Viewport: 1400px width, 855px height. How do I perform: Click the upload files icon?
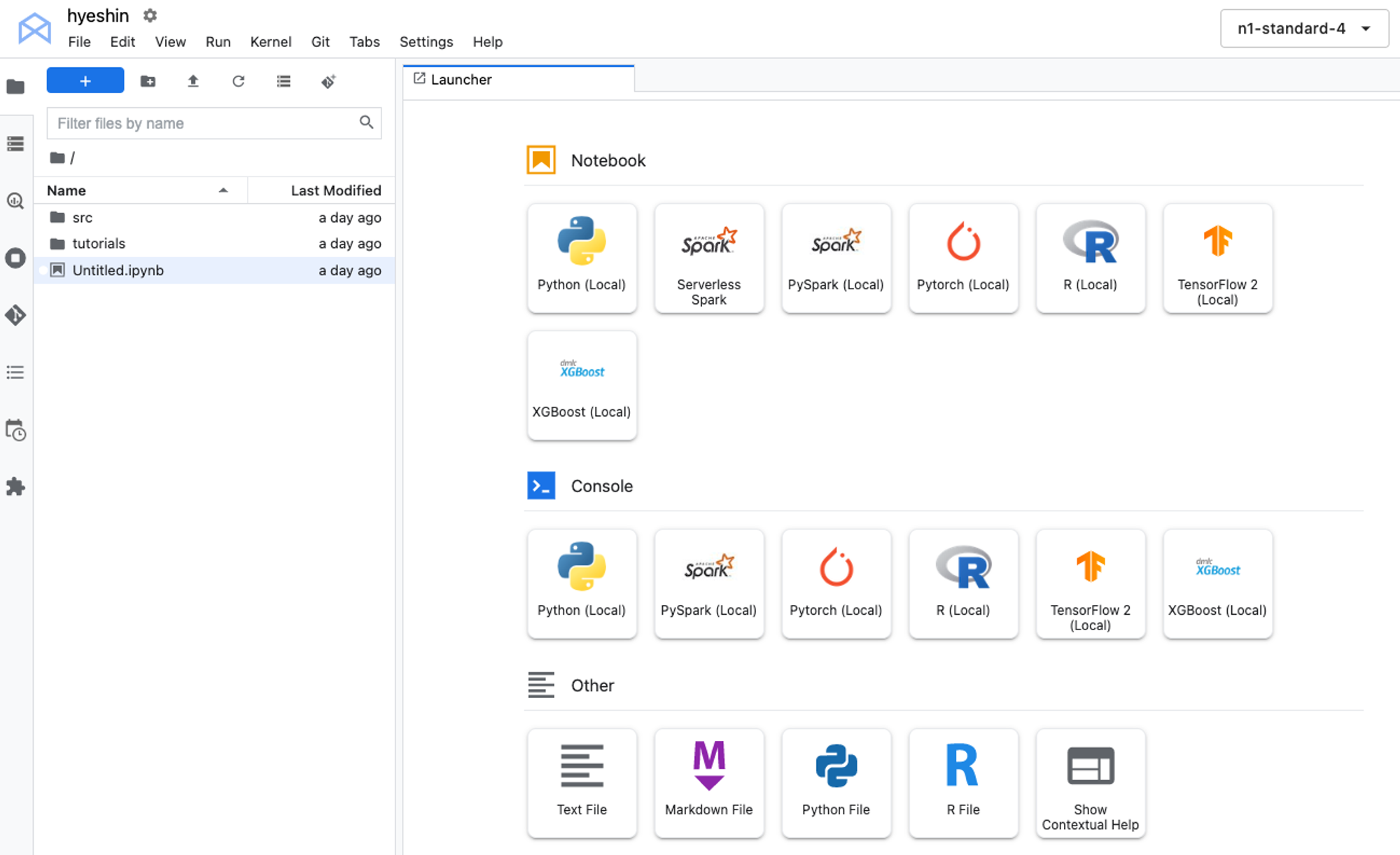(193, 81)
